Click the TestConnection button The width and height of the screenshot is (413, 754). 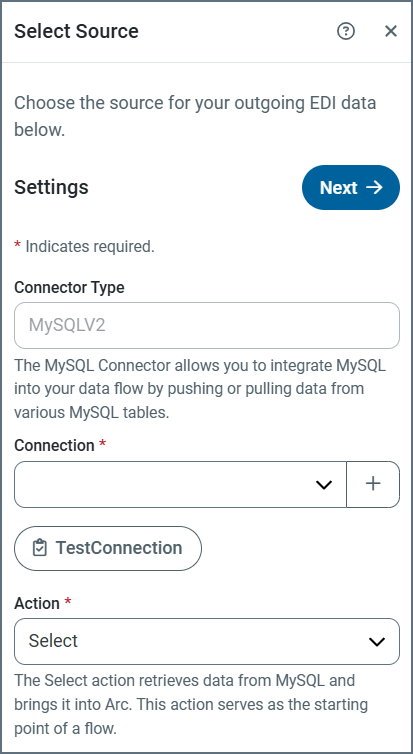[x=108, y=548]
